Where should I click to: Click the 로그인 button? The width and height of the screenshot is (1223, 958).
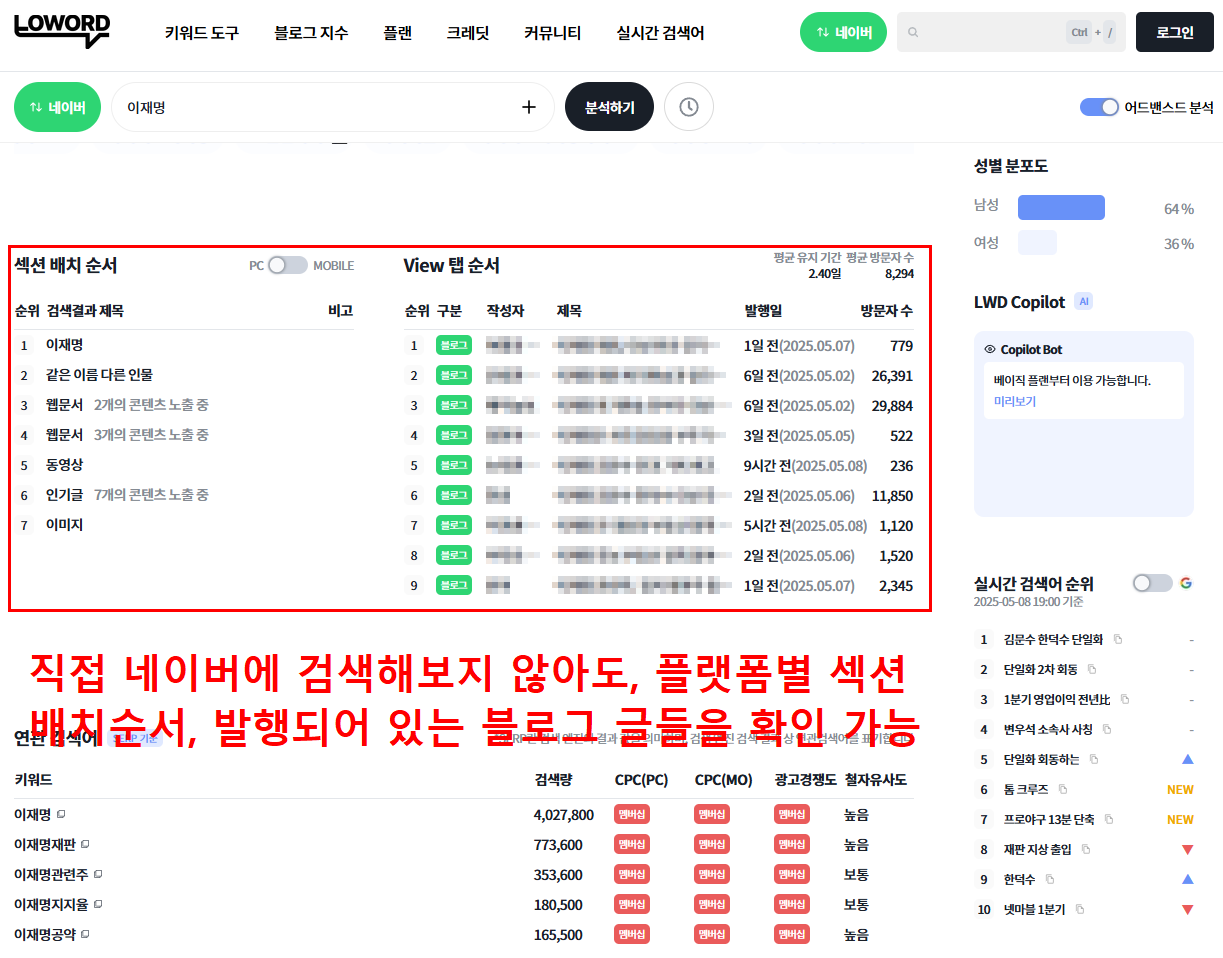[1175, 32]
